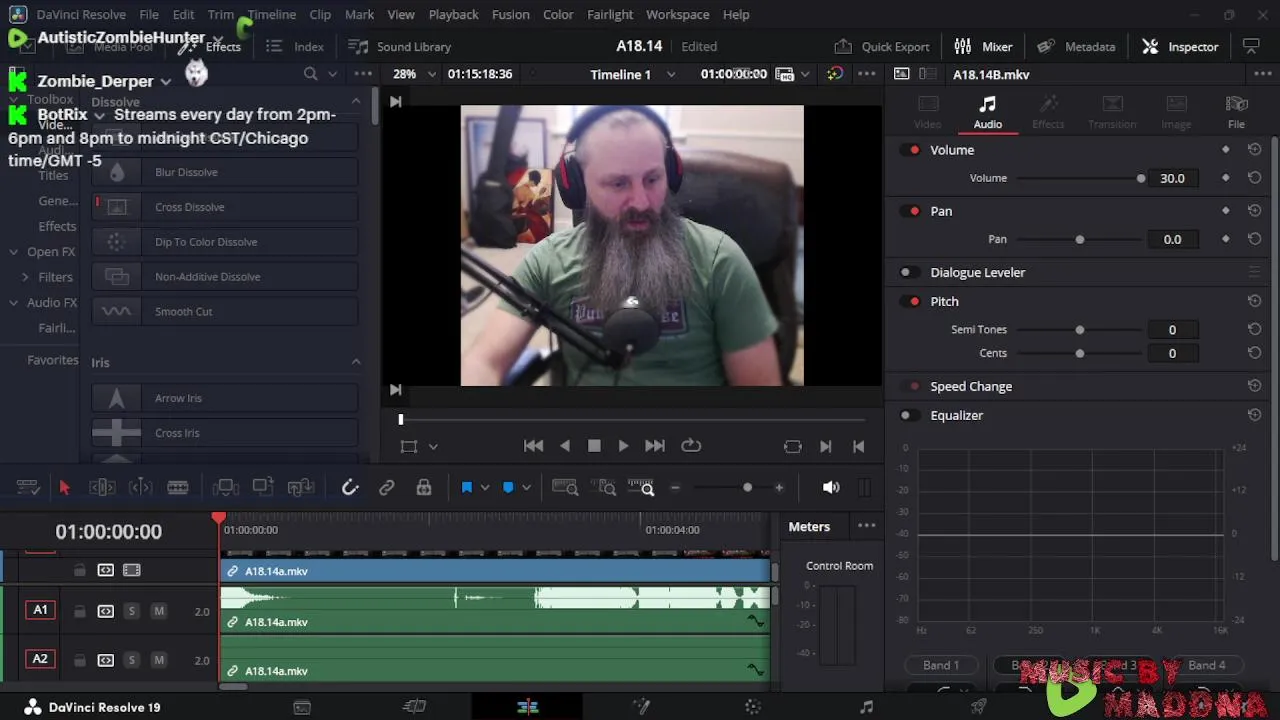
Task: Click the position lock padlock icon
Action: [424, 488]
